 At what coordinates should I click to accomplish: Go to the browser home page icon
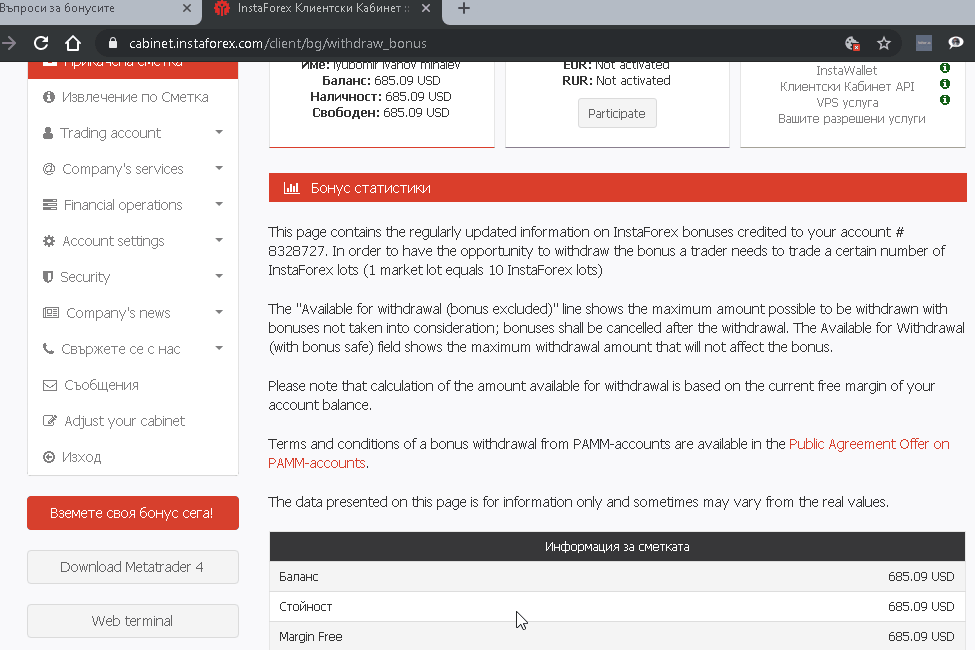(x=73, y=43)
